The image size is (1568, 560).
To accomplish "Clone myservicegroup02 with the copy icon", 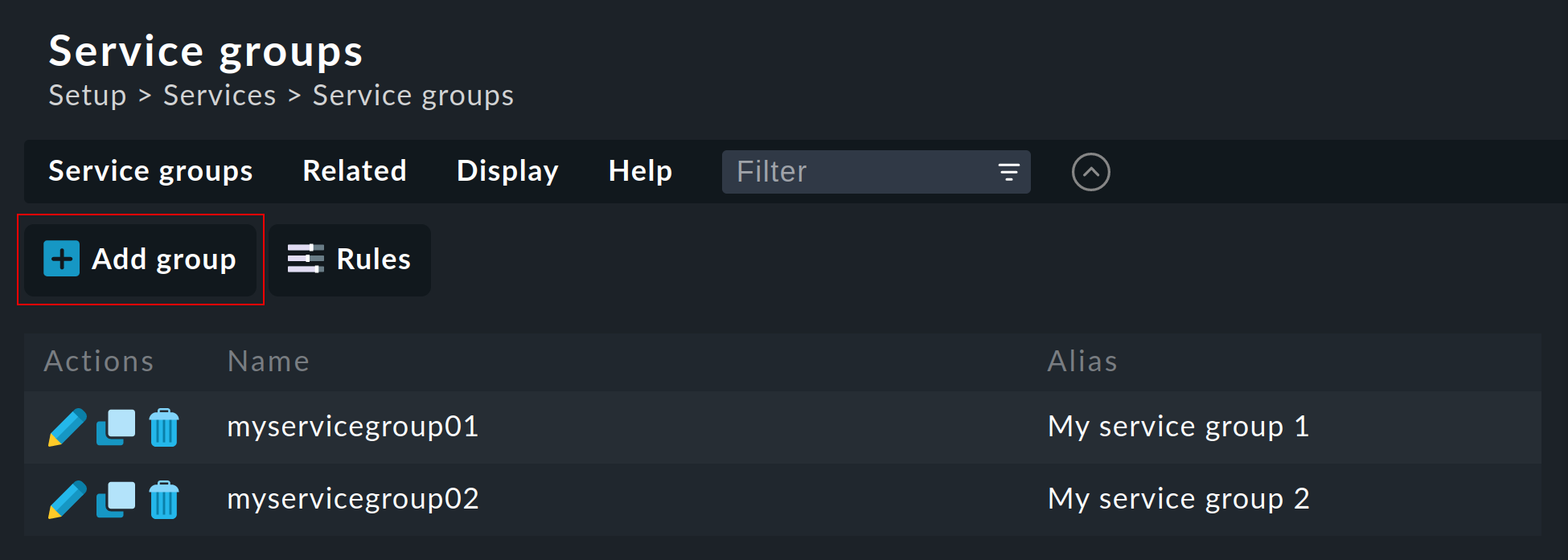I will point(116,499).
